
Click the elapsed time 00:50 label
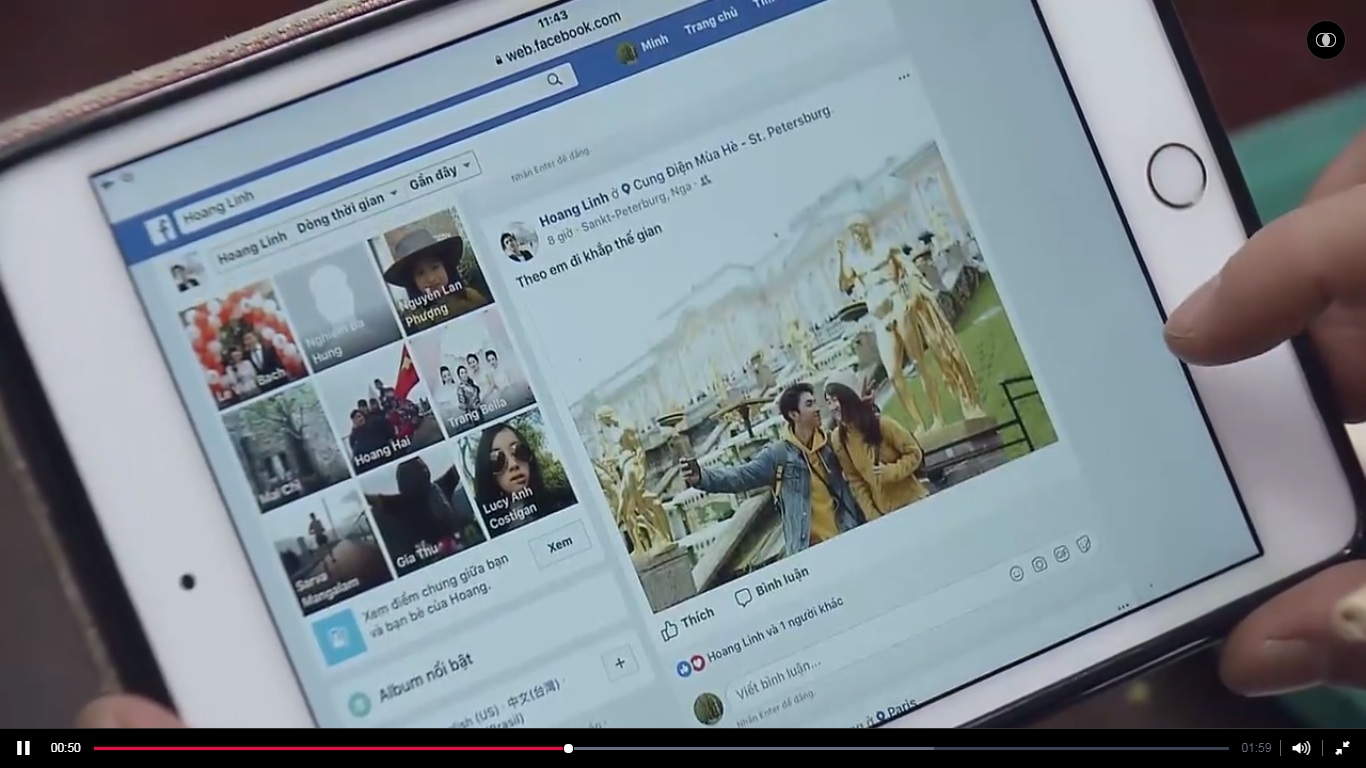[66, 748]
